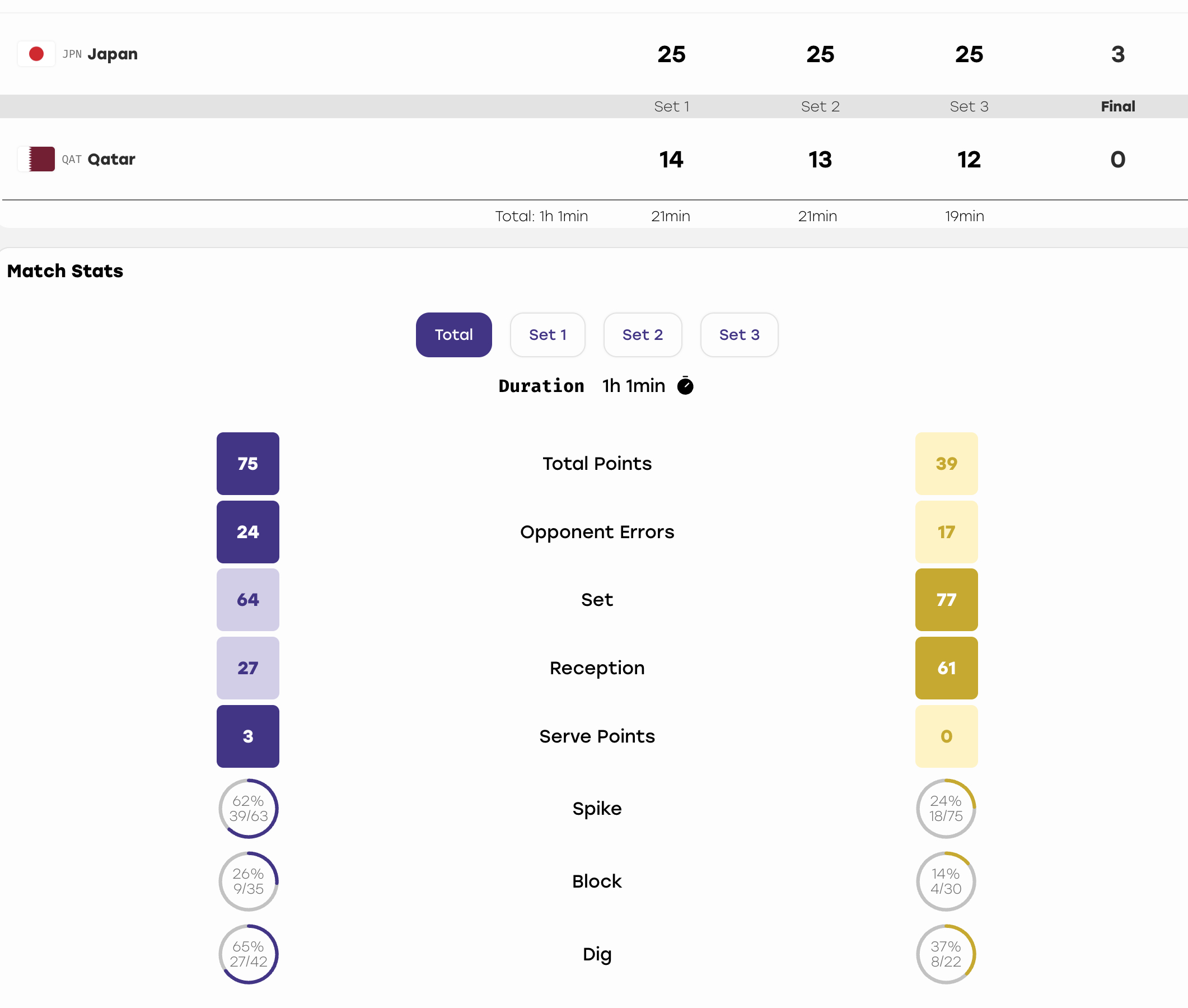Click Japan's 24 Opponent Errors box
The height and width of the screenshot is (1008, 1188).
coord(248,532)
